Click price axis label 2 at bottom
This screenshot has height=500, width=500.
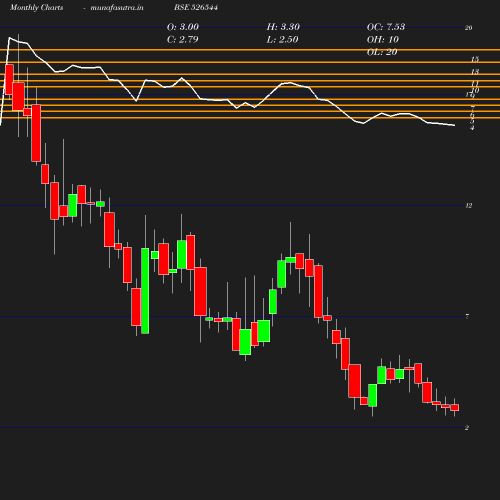[x=467, y=428]
